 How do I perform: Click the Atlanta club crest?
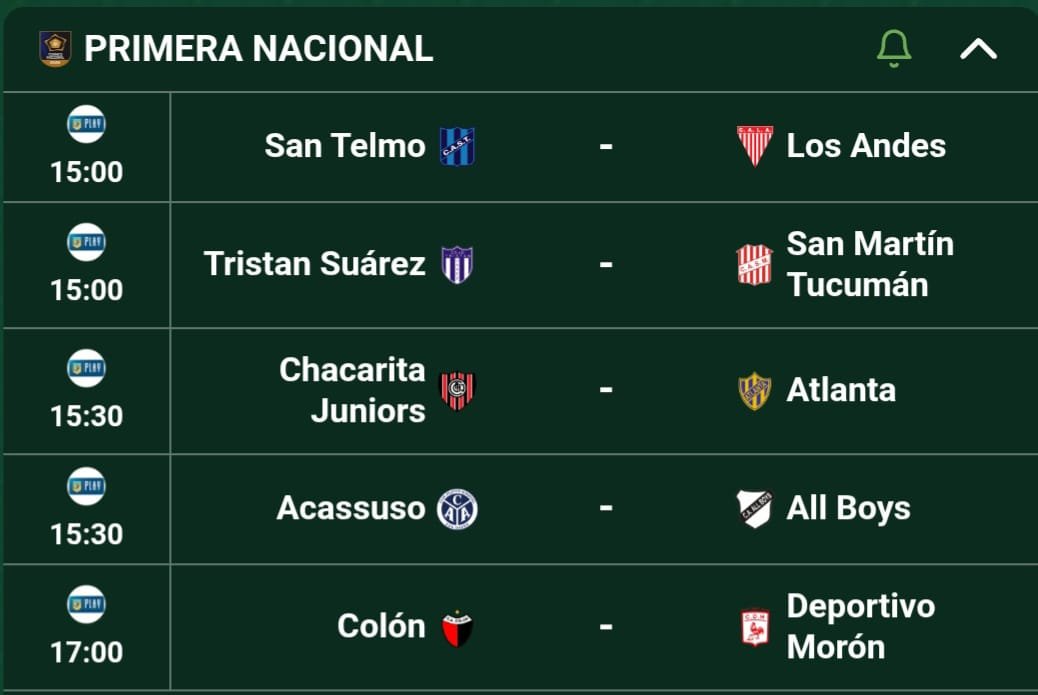(x=755, y=391)
